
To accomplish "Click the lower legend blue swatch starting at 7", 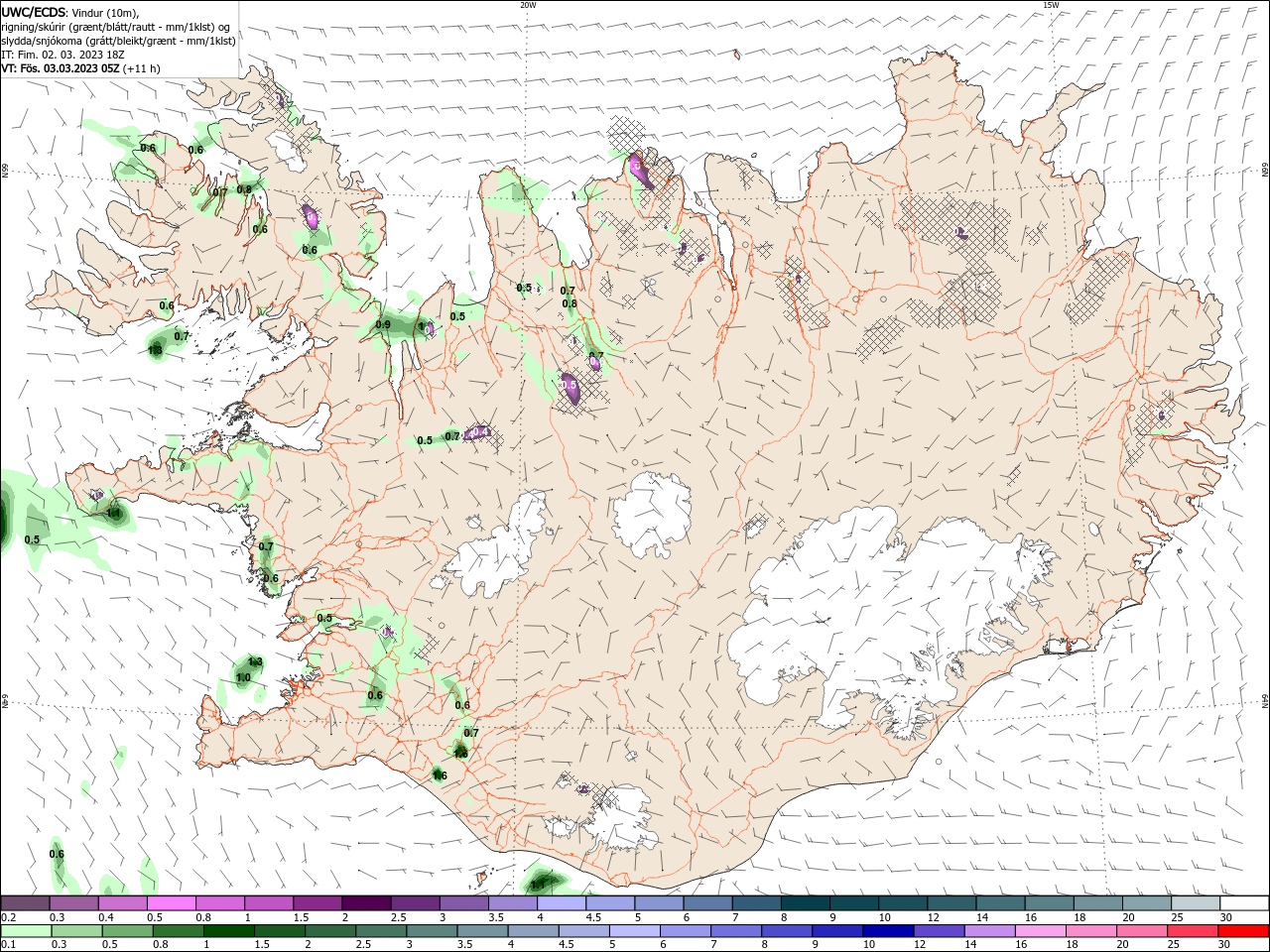I will click(x=736, y=931).
